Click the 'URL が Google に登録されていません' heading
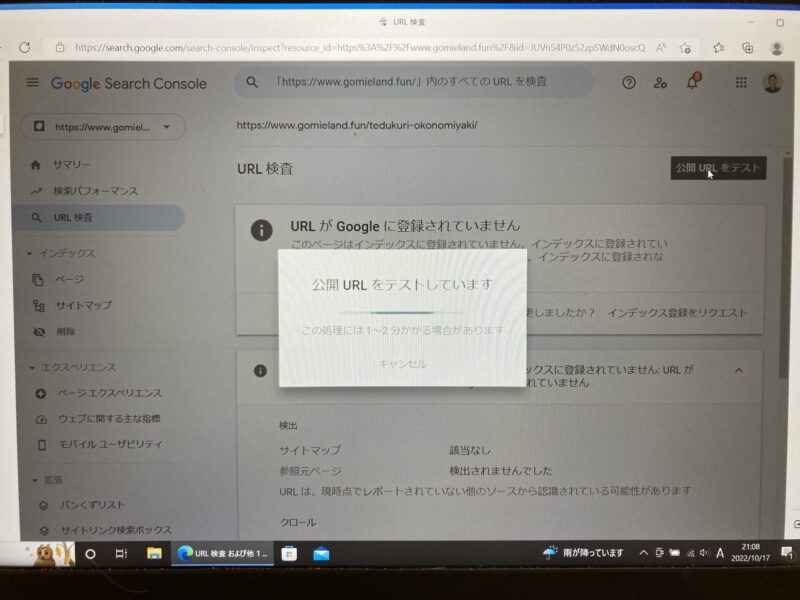Screen dimensions: 800x600 coord(405,226)
